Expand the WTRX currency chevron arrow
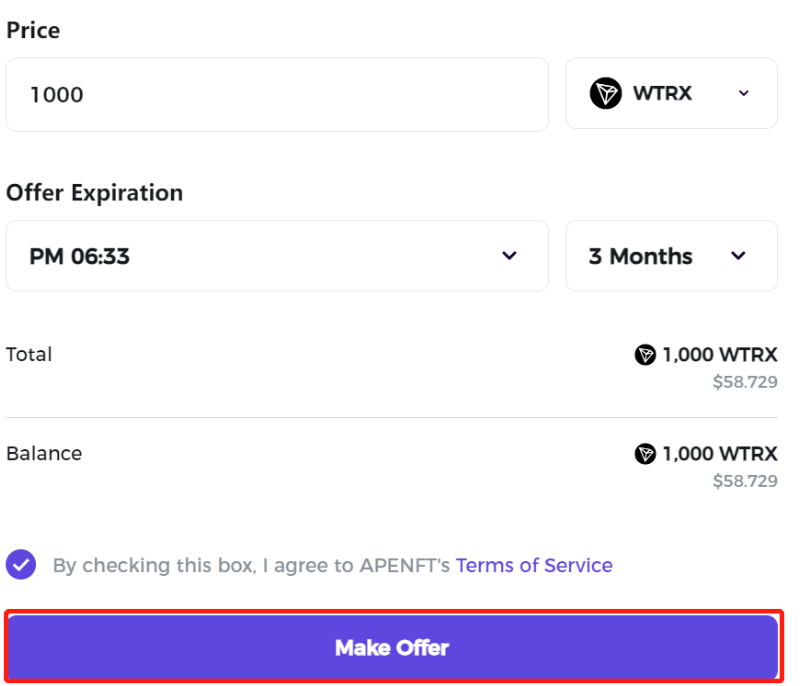807x686 pixels. point(743,93)
